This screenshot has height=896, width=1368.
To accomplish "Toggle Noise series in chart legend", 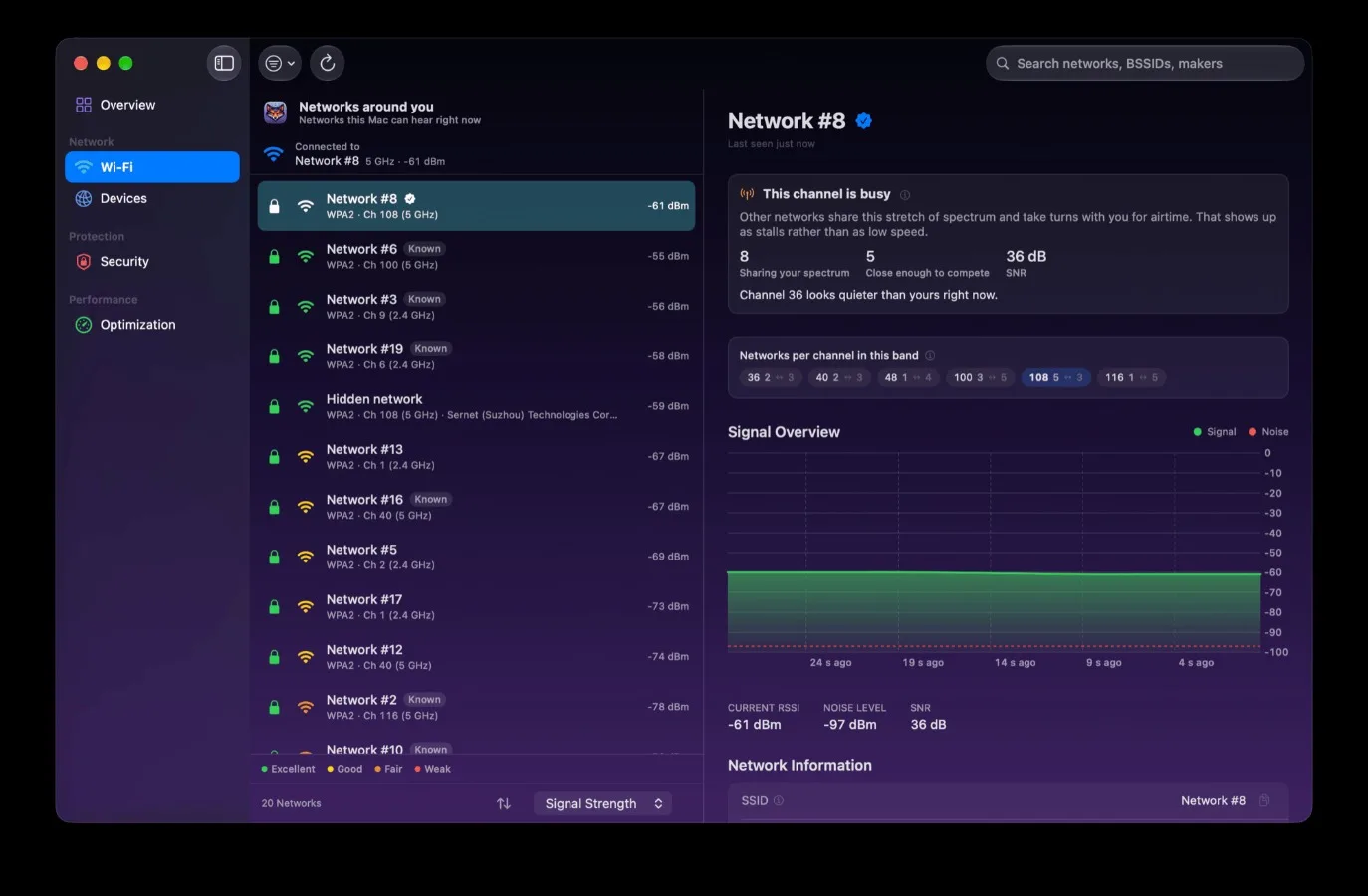I will tap(1268, 432).
